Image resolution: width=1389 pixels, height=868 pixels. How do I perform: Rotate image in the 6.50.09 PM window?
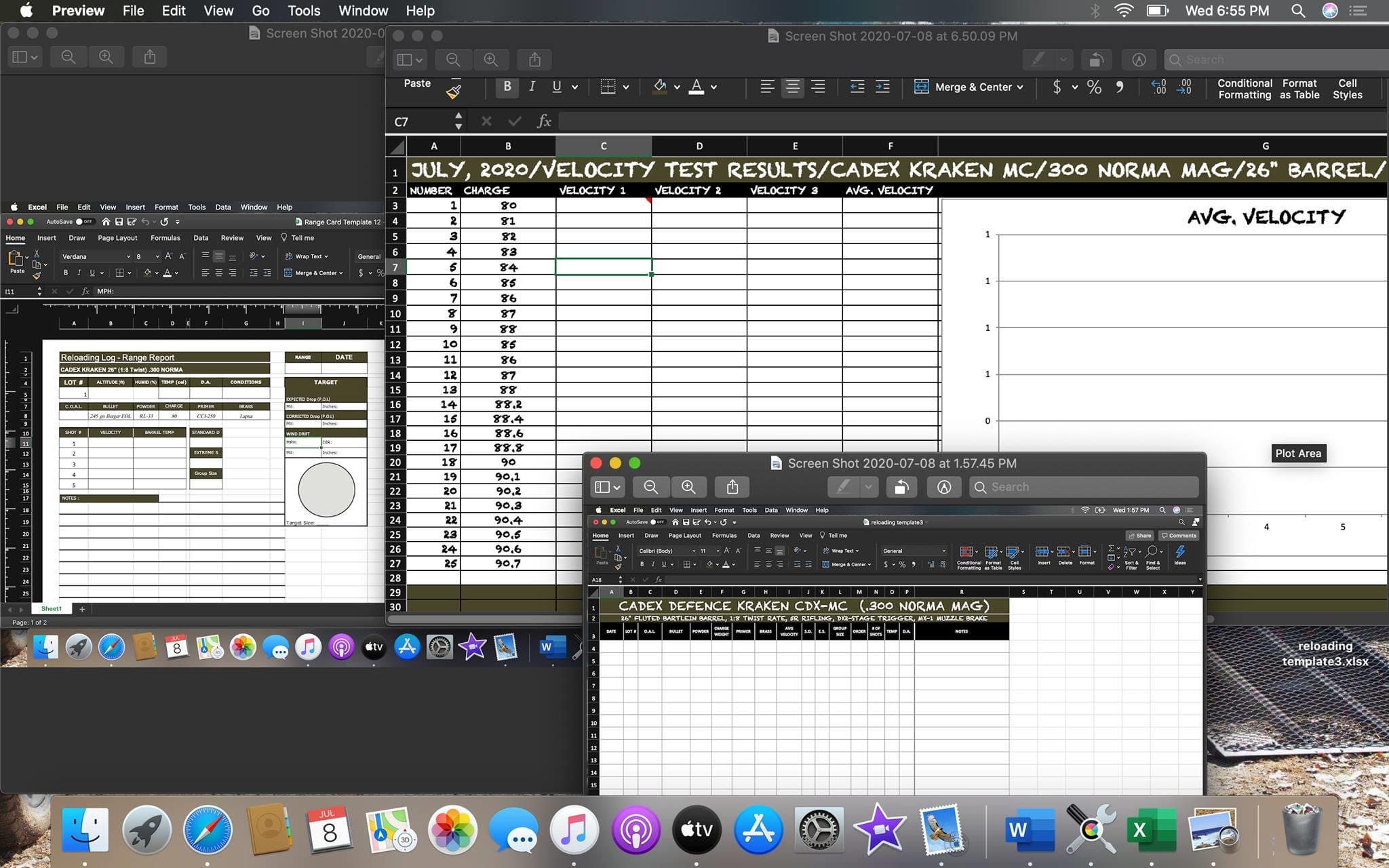pyautogui.click(x=1096, y=60)
